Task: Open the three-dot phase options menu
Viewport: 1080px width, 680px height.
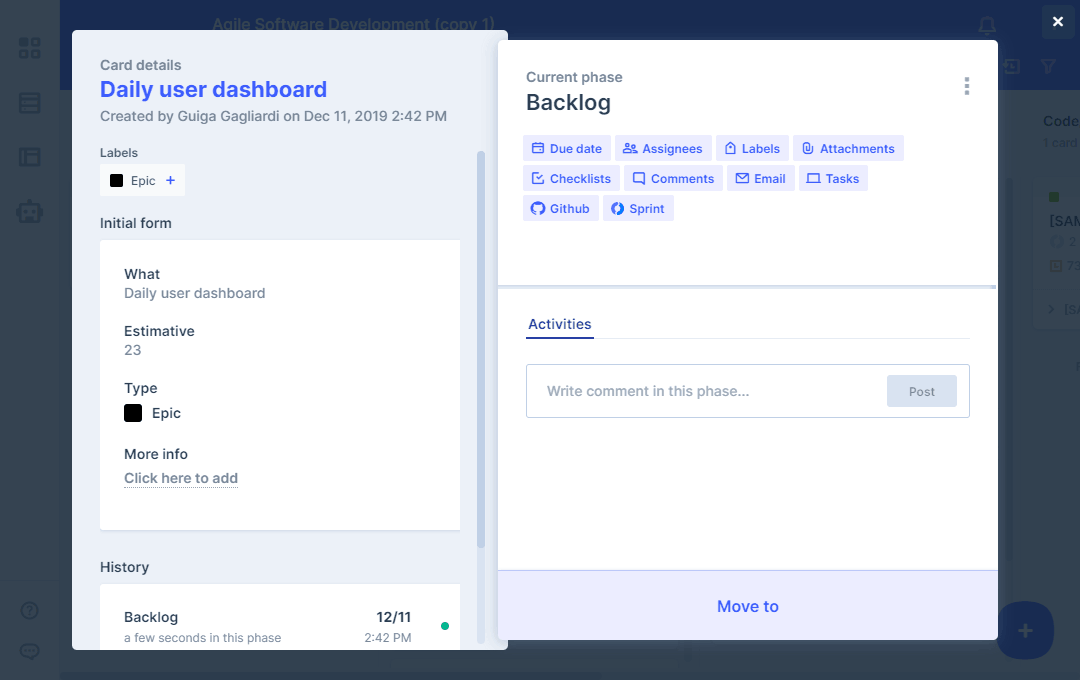Action: 966,86
